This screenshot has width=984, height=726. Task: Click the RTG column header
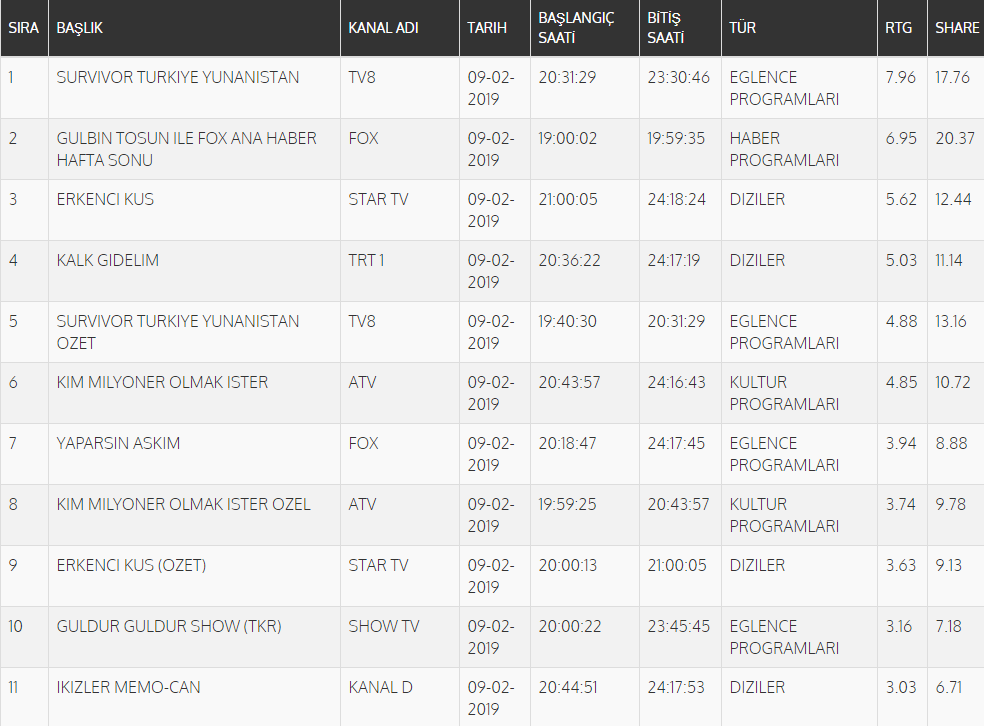pyautogui.click(x=898, y=28)
